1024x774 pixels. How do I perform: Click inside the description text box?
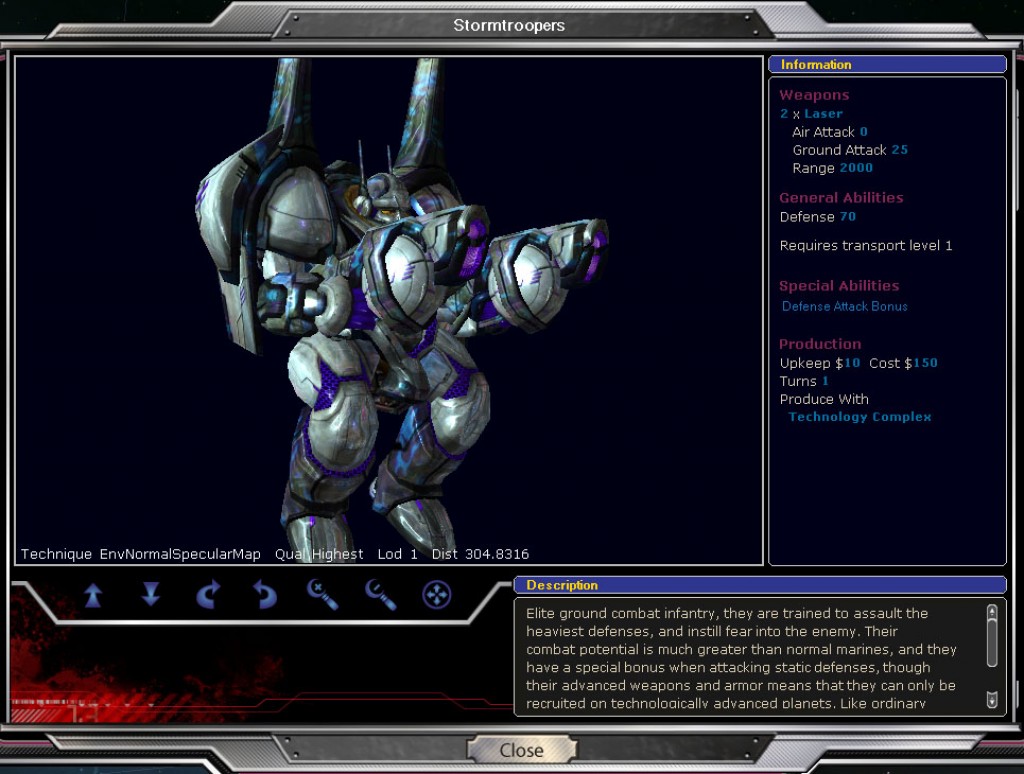745,657
